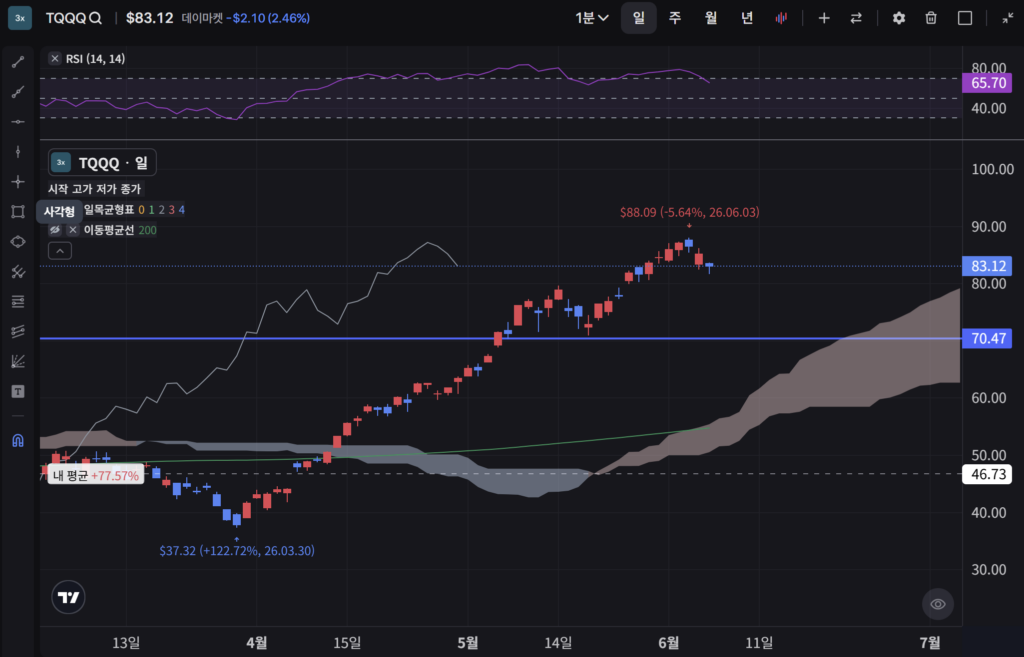Click the 70.47 horizontal line price label
Screen dimensions: 1024x657
tap(987, 338)
